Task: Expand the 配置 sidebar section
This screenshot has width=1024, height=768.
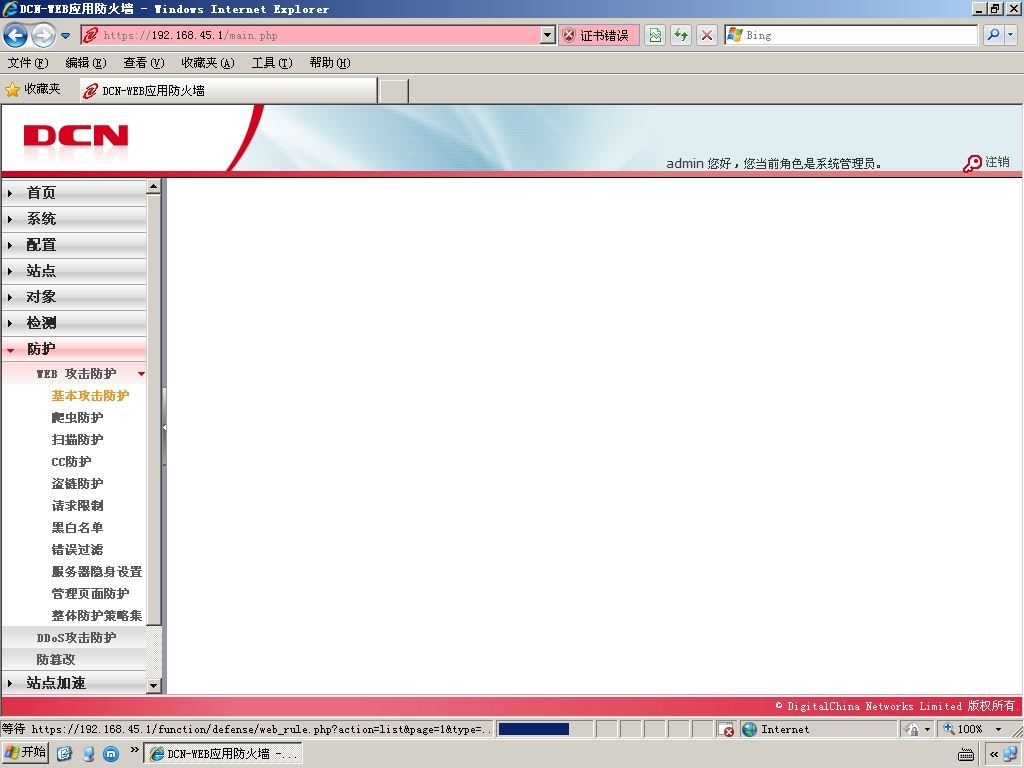Action: (74, 245)
